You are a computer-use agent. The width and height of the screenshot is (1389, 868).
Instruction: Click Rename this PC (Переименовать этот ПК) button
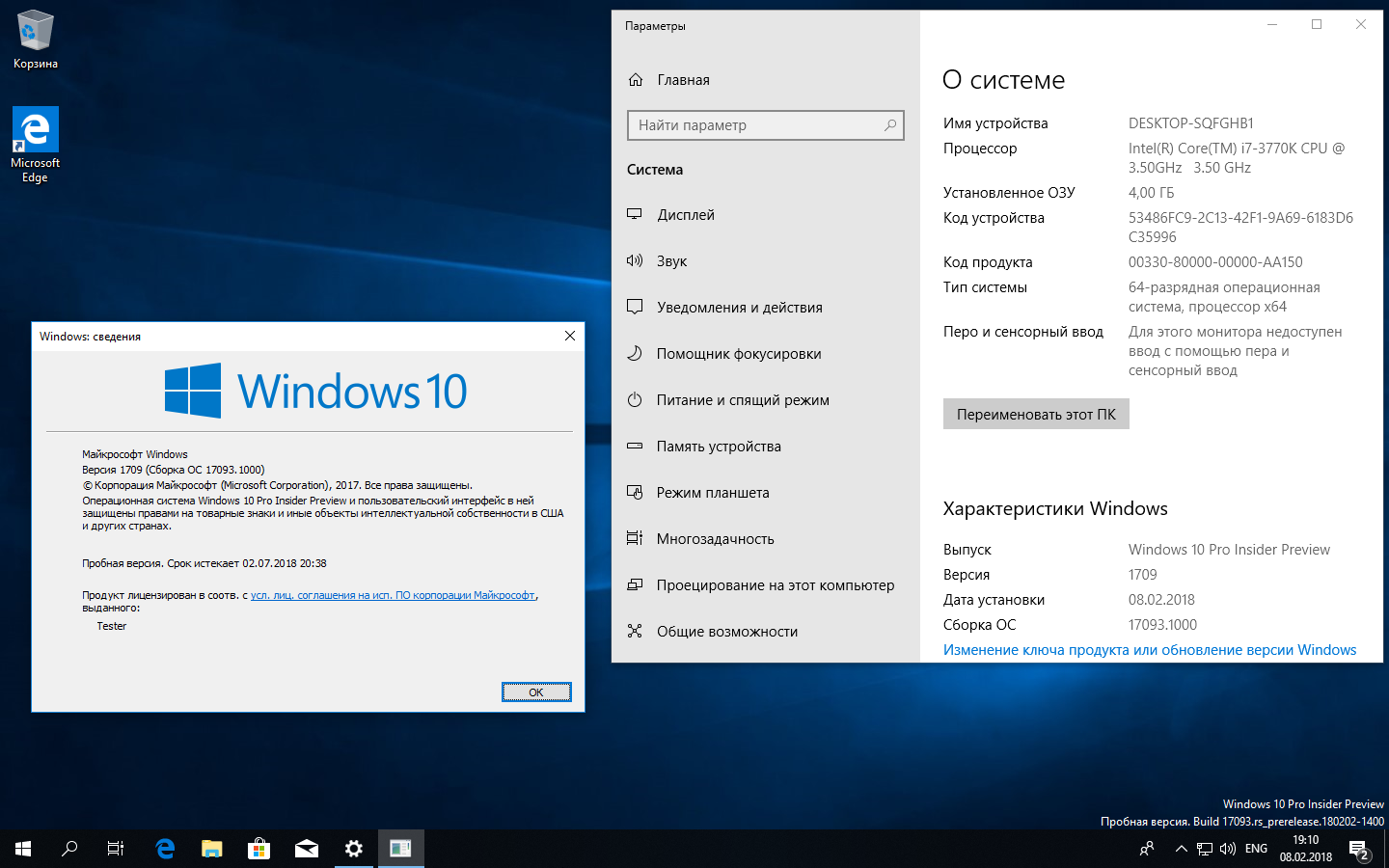coord(1035,415)
